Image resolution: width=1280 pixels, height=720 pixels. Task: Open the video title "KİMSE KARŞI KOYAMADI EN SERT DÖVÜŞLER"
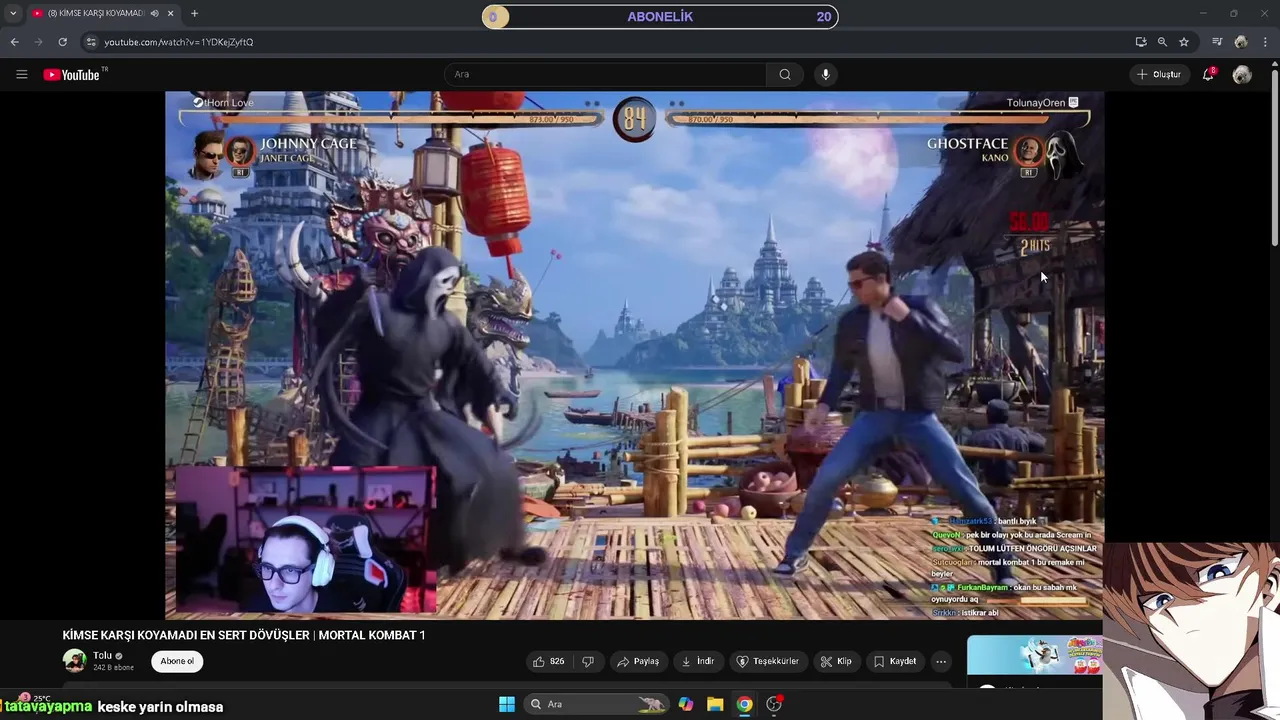[x=244, y=635]
